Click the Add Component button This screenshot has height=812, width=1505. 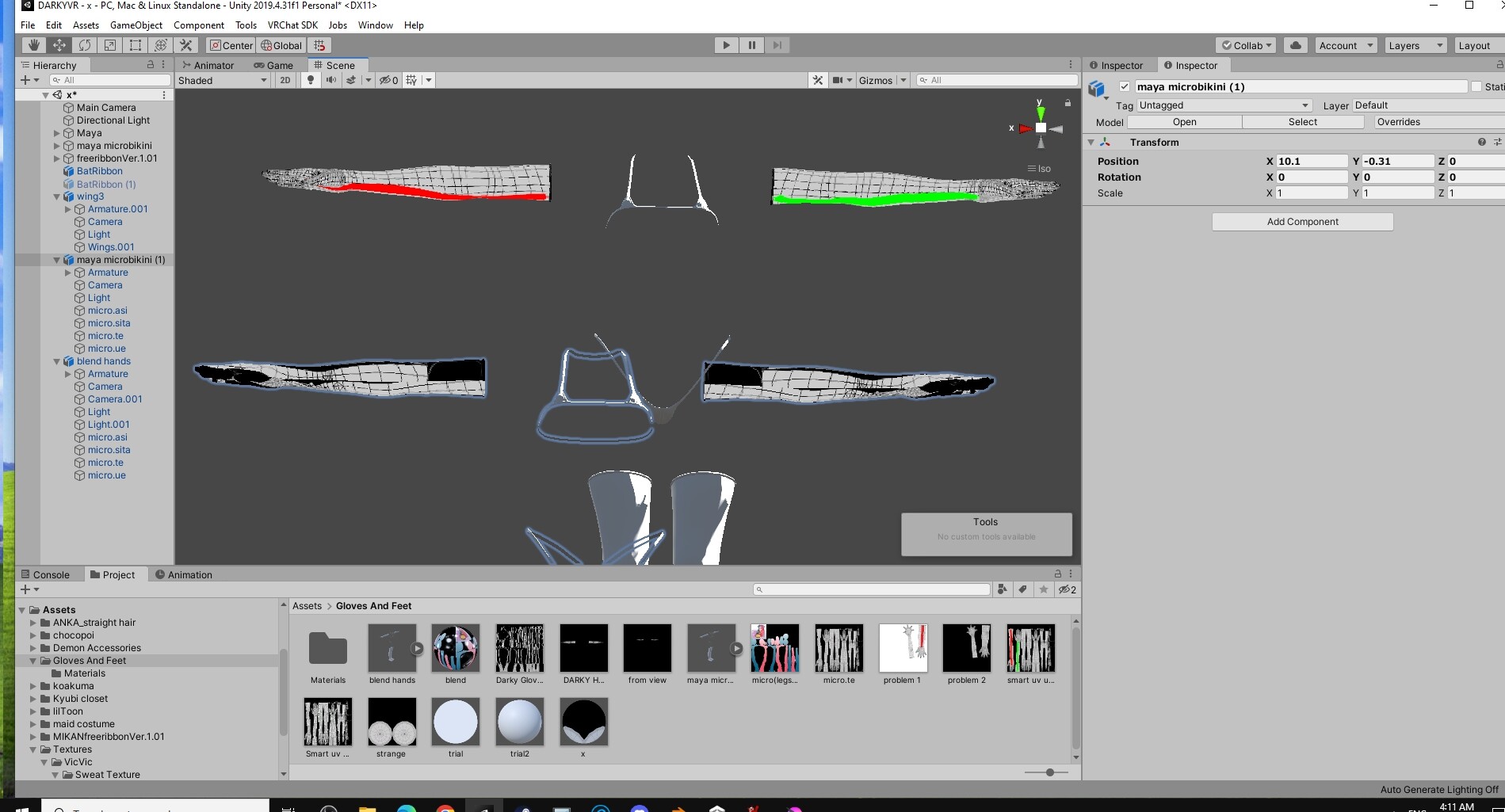click(1302, 222)
